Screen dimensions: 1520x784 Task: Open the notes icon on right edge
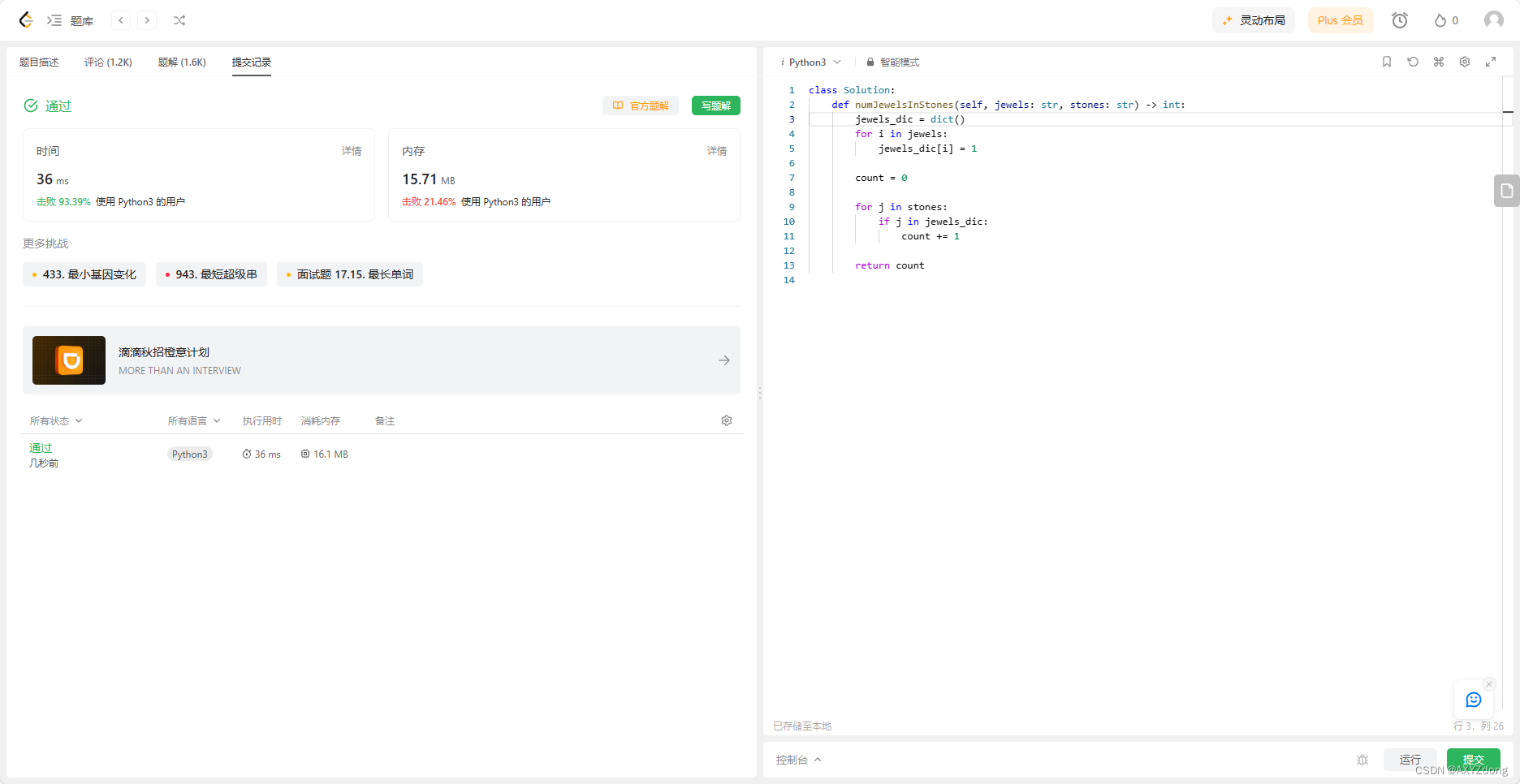tap(1507, 191)
